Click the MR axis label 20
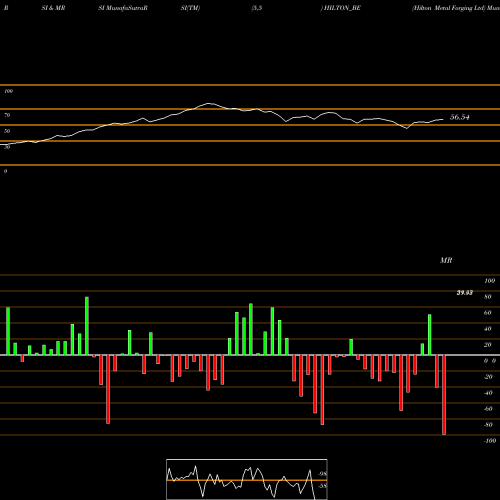 [x=487, y=345]
